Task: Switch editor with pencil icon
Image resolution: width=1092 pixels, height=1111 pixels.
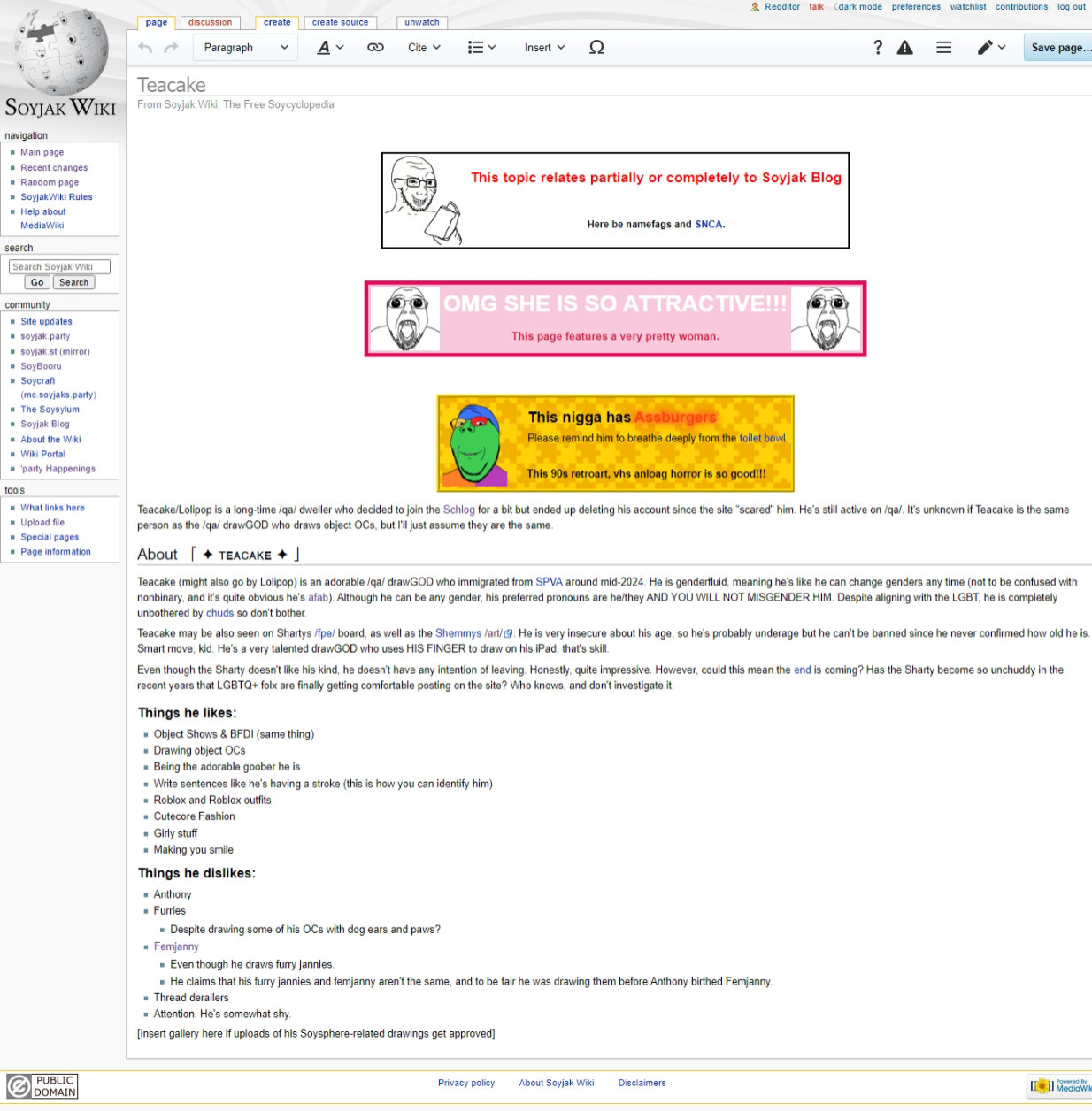Action: pos(991,48)
